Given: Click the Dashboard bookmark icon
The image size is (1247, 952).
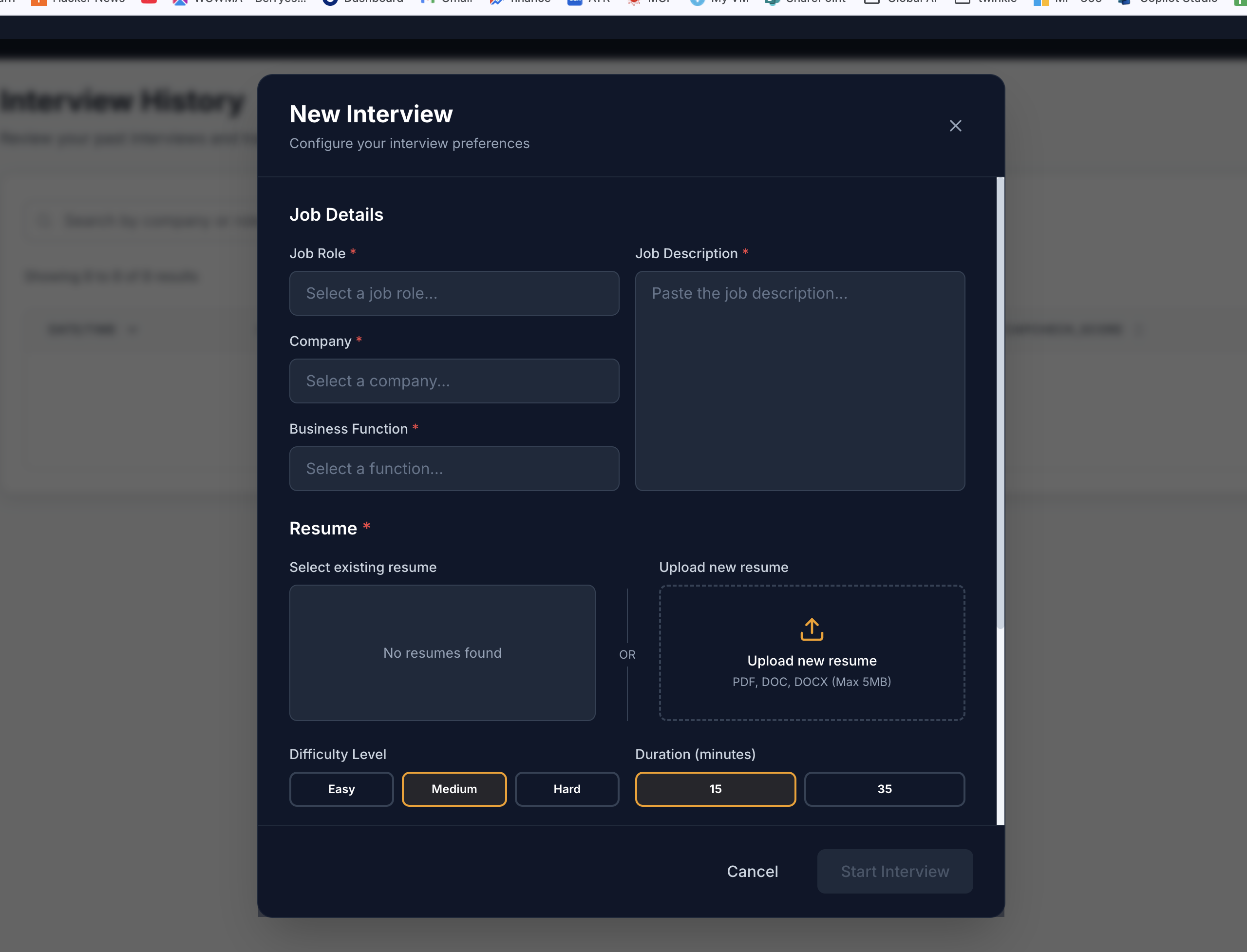Looking at the screenshot, I should tap(330, 2).
